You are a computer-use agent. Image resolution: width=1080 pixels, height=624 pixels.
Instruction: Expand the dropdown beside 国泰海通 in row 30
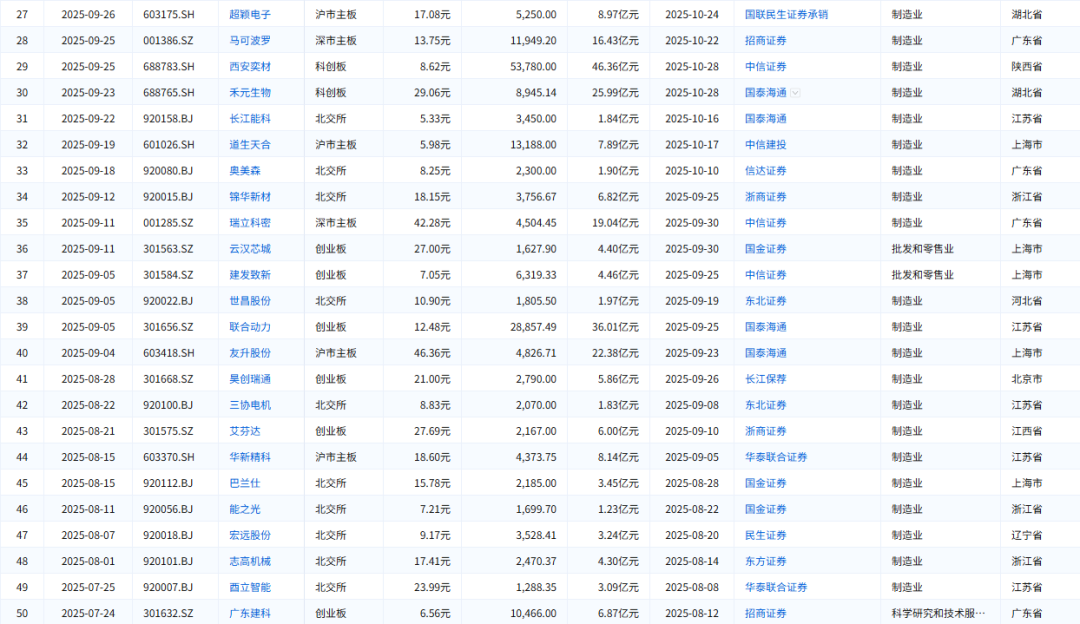[x=796, y=93]
